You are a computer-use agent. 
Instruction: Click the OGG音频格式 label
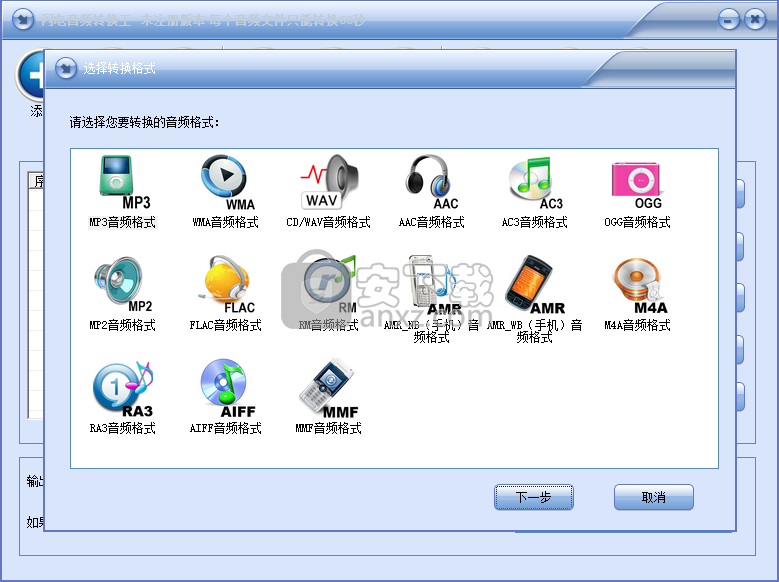pos(637,222)
